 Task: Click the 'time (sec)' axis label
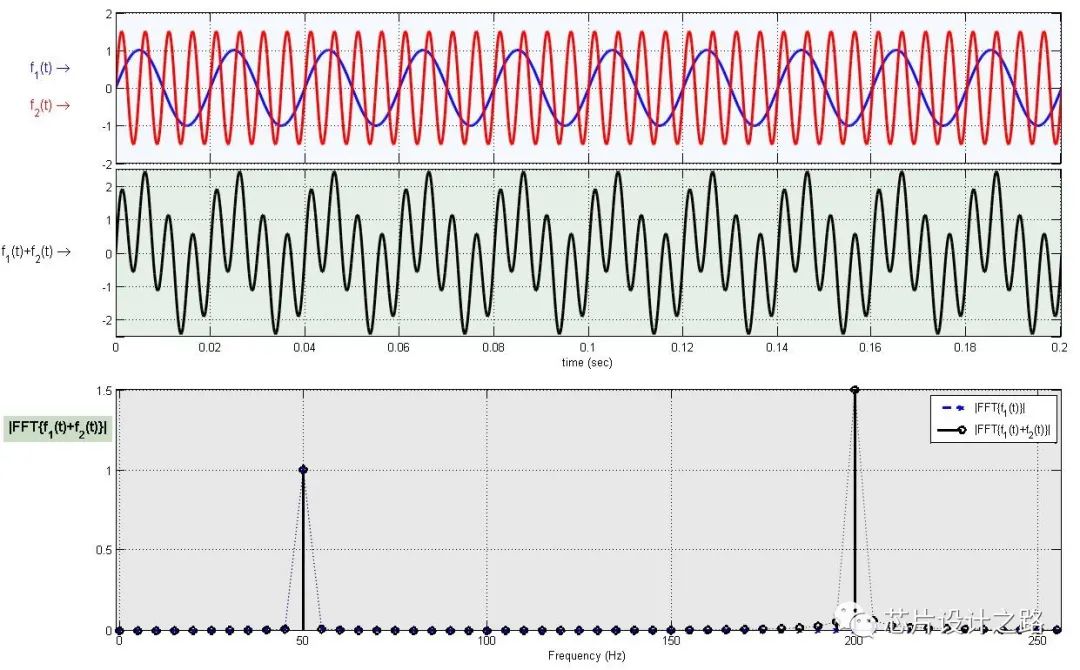click(x=587, y=362)
